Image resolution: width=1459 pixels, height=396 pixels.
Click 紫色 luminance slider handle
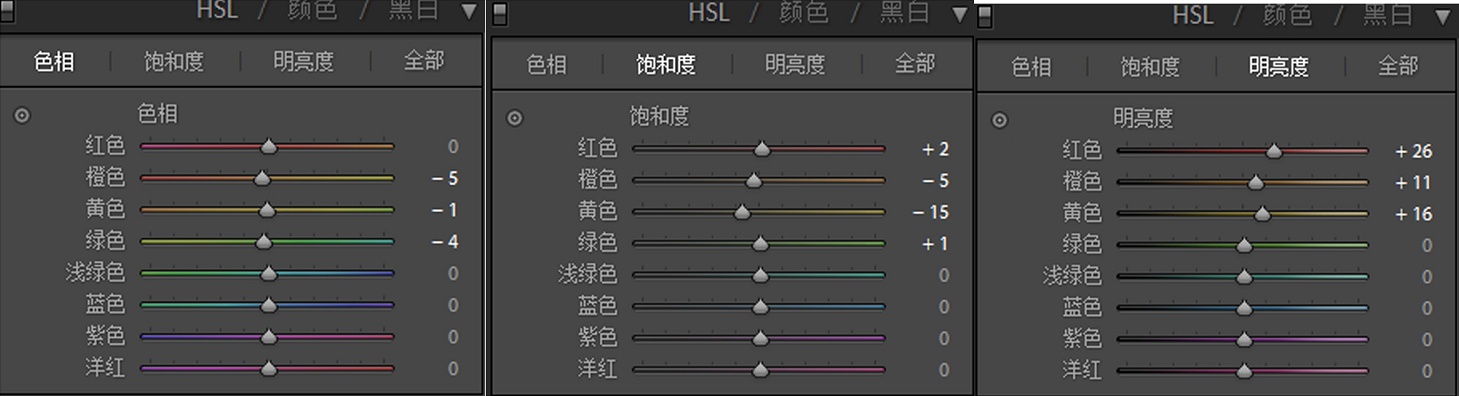1244,341
